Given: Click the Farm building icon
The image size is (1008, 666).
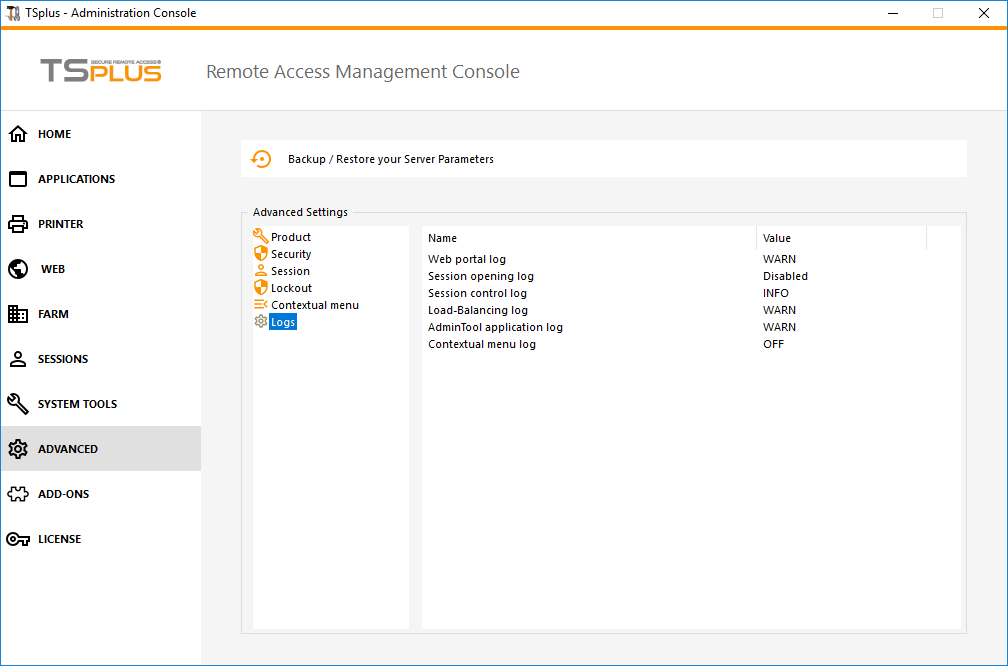Looking at the screenshot, I should coord(18,314).
